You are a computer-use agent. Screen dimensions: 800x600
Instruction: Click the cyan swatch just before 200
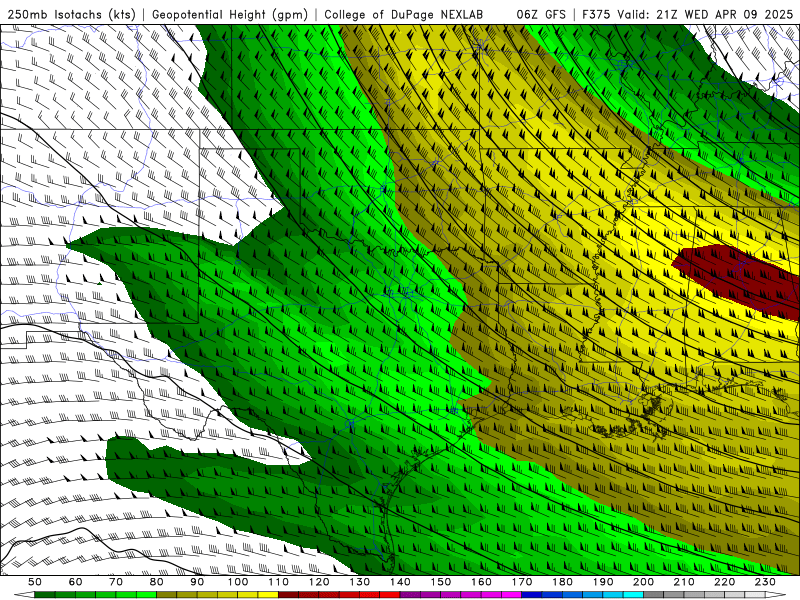pos(633,595)
